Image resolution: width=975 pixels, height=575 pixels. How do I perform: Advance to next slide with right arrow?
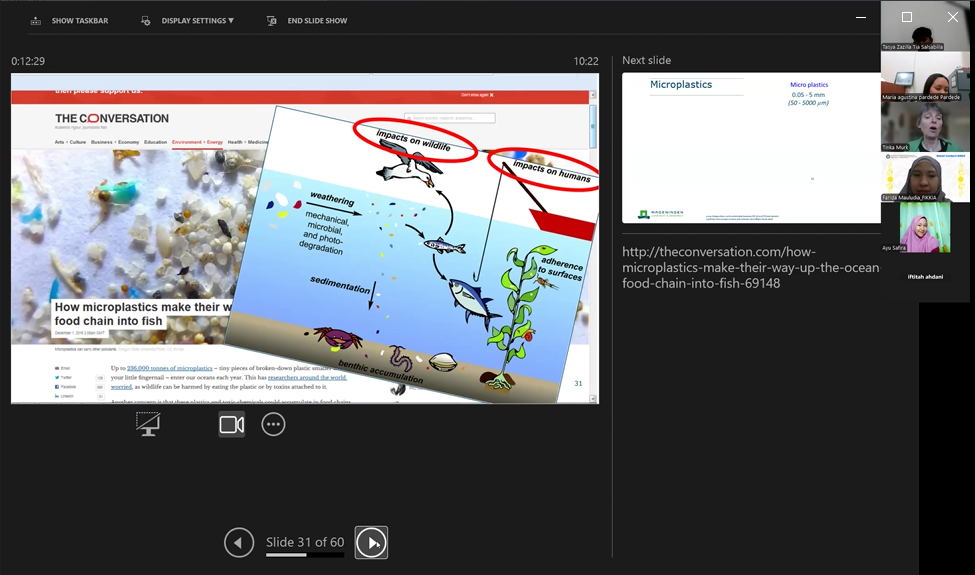(371, 542)
